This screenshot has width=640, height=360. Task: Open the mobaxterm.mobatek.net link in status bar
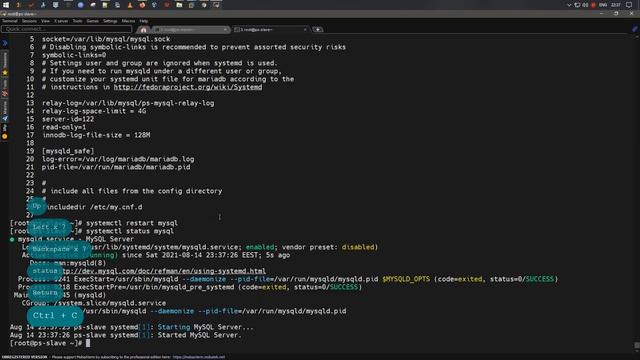pyautogui.click(x=199, y=357)
